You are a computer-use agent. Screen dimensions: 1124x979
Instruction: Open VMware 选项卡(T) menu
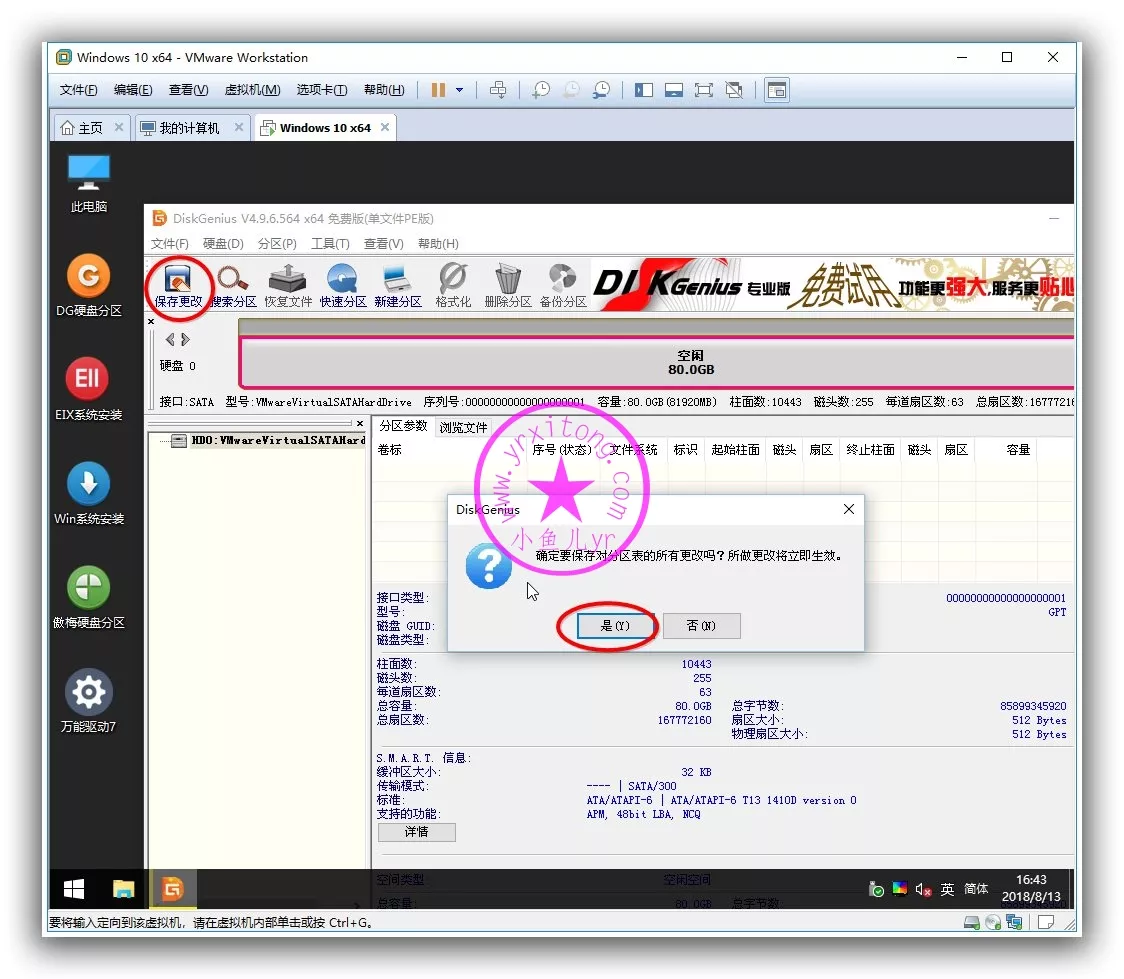point(322,90)
